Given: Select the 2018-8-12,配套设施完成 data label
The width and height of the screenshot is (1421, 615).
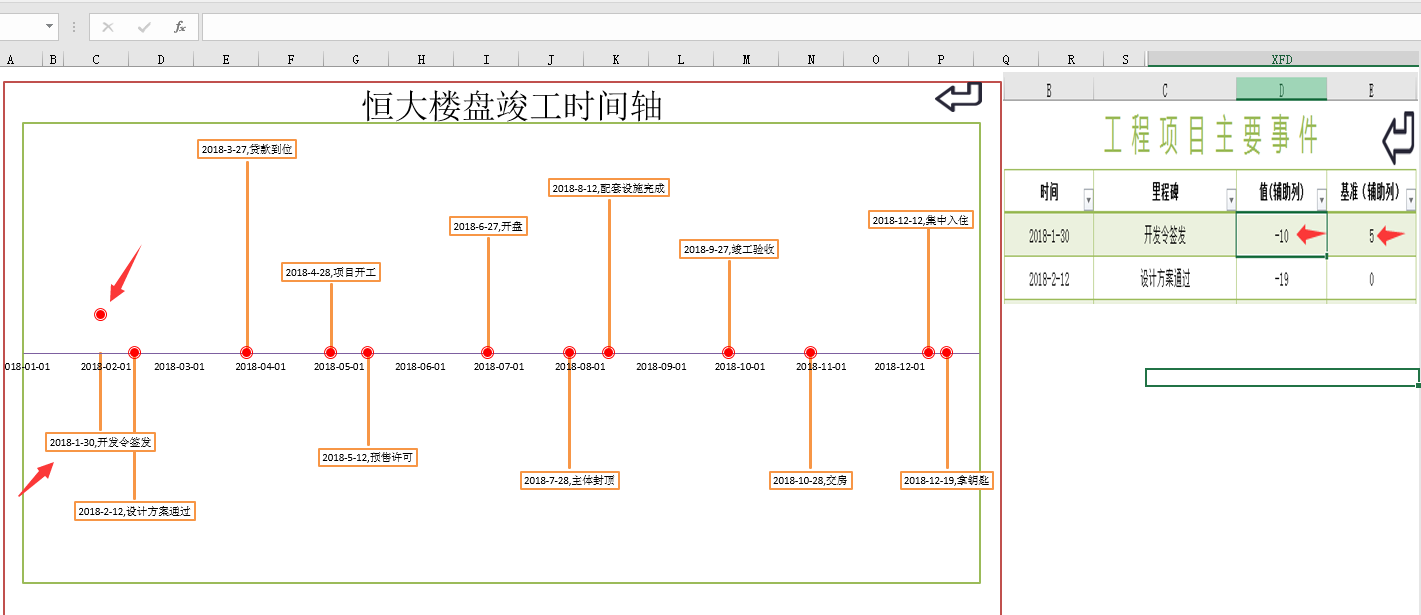Looking at the screenshot, I should pyautogui.click(x=609, y=187).
